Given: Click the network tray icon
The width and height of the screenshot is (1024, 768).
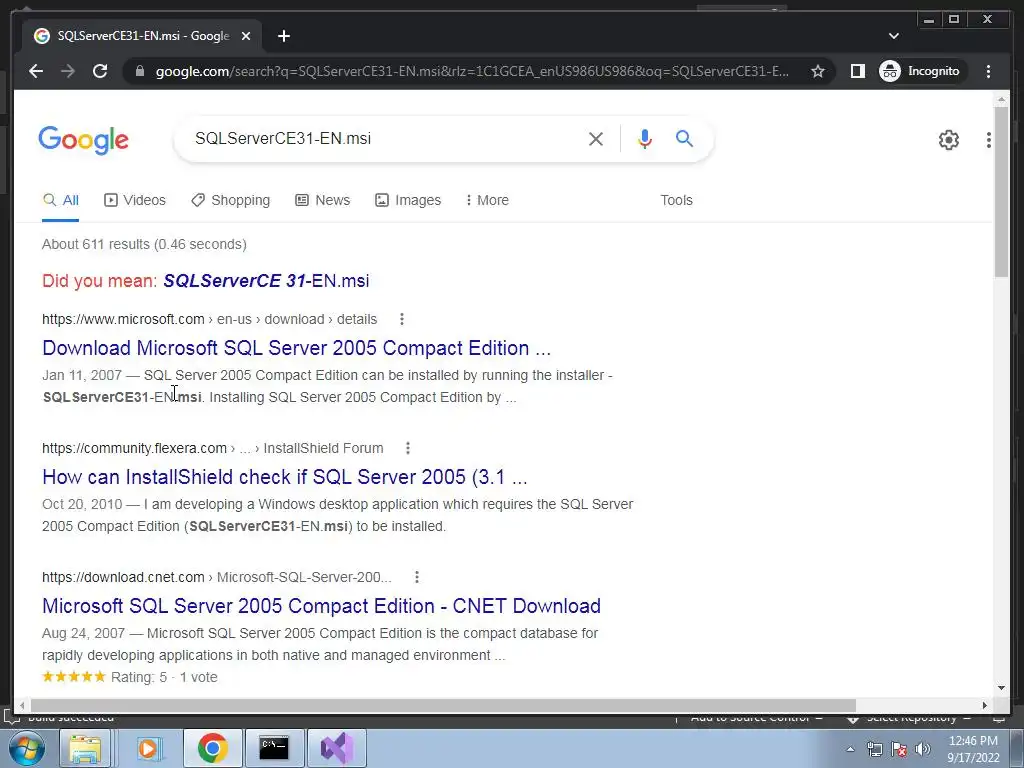Looking at the screenshot, I should (x=874, y=749).
